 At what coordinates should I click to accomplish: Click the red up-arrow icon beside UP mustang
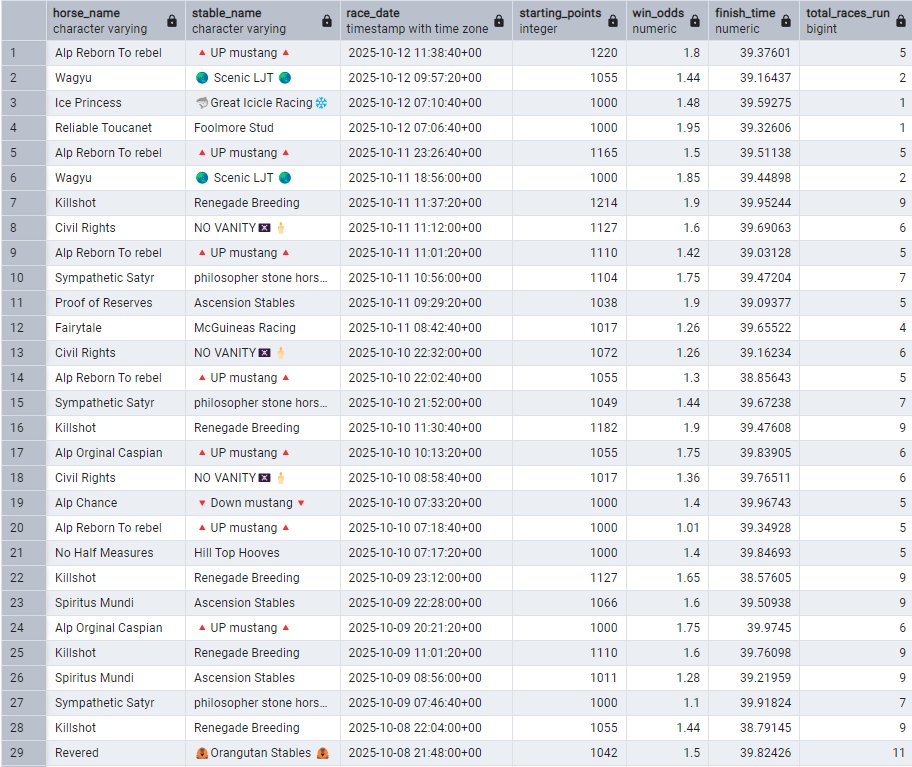tap(200, 52)
